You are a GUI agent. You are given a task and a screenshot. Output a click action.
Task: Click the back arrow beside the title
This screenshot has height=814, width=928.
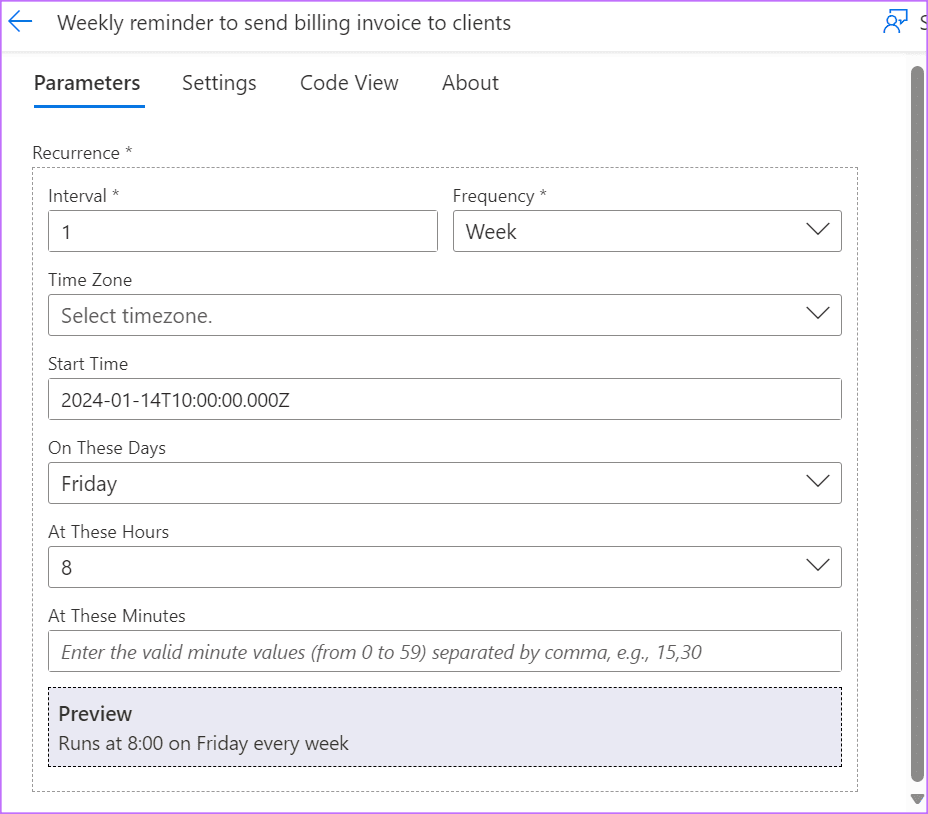(x=20, y=23)
